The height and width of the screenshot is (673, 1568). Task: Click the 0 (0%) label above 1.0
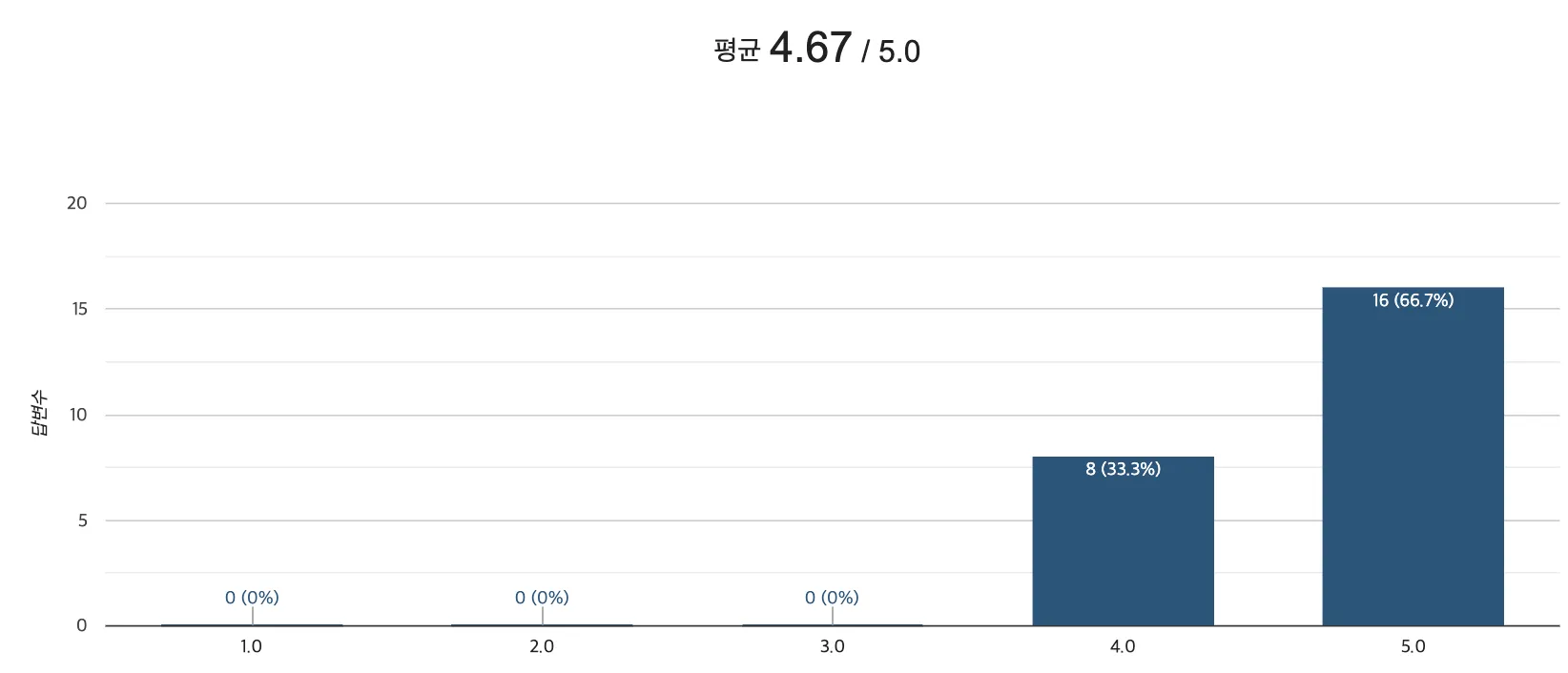tap(252, 598)
